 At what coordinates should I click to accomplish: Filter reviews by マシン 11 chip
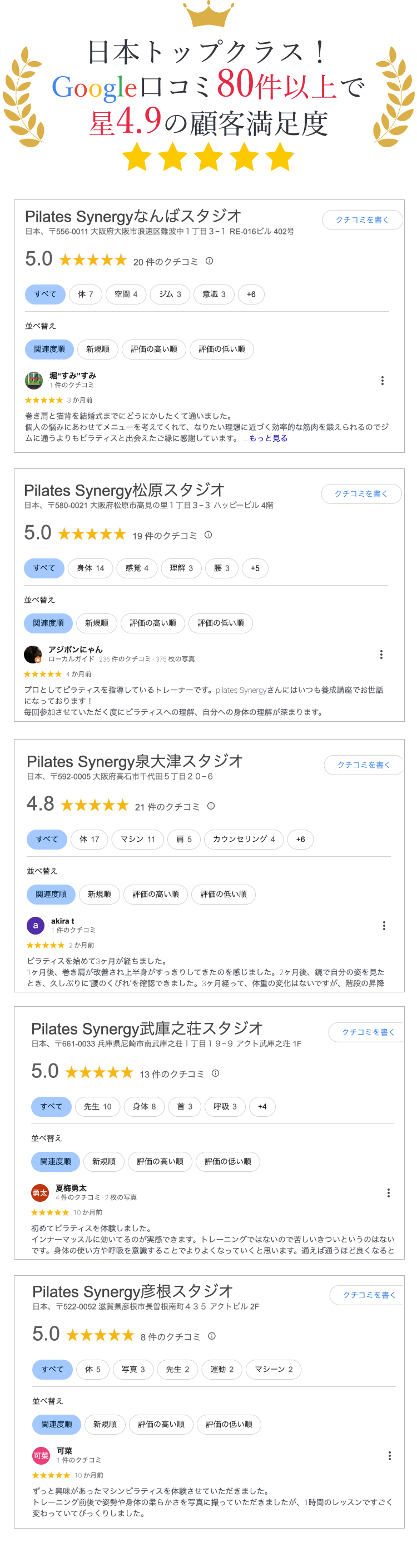point(137,840)
